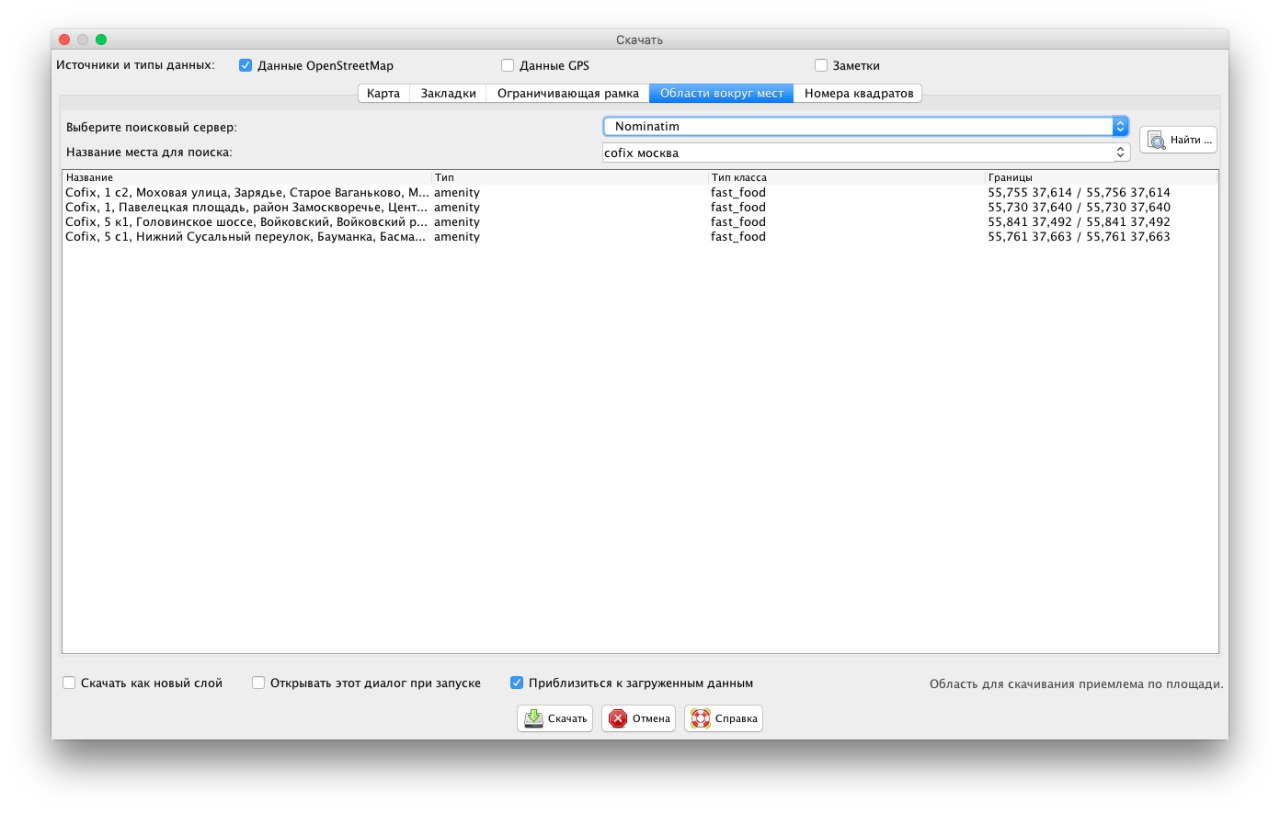This screenshot has height=813, width=1280.
Task: Select Cofix Головинское шоссе result row
Action: coord(640,222)
